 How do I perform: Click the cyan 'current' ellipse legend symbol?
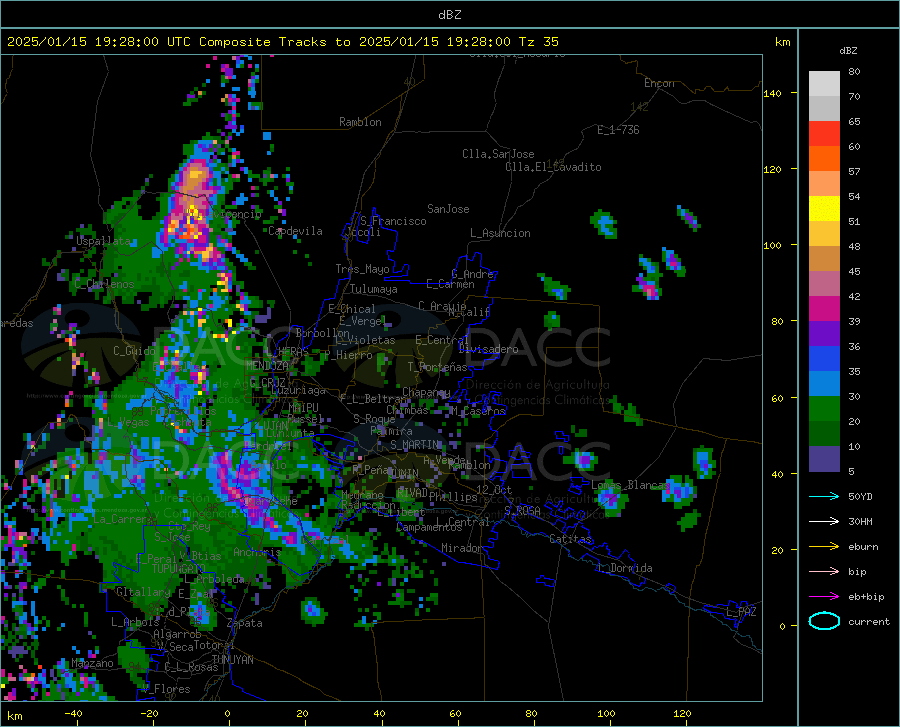[x=824, y=621]
